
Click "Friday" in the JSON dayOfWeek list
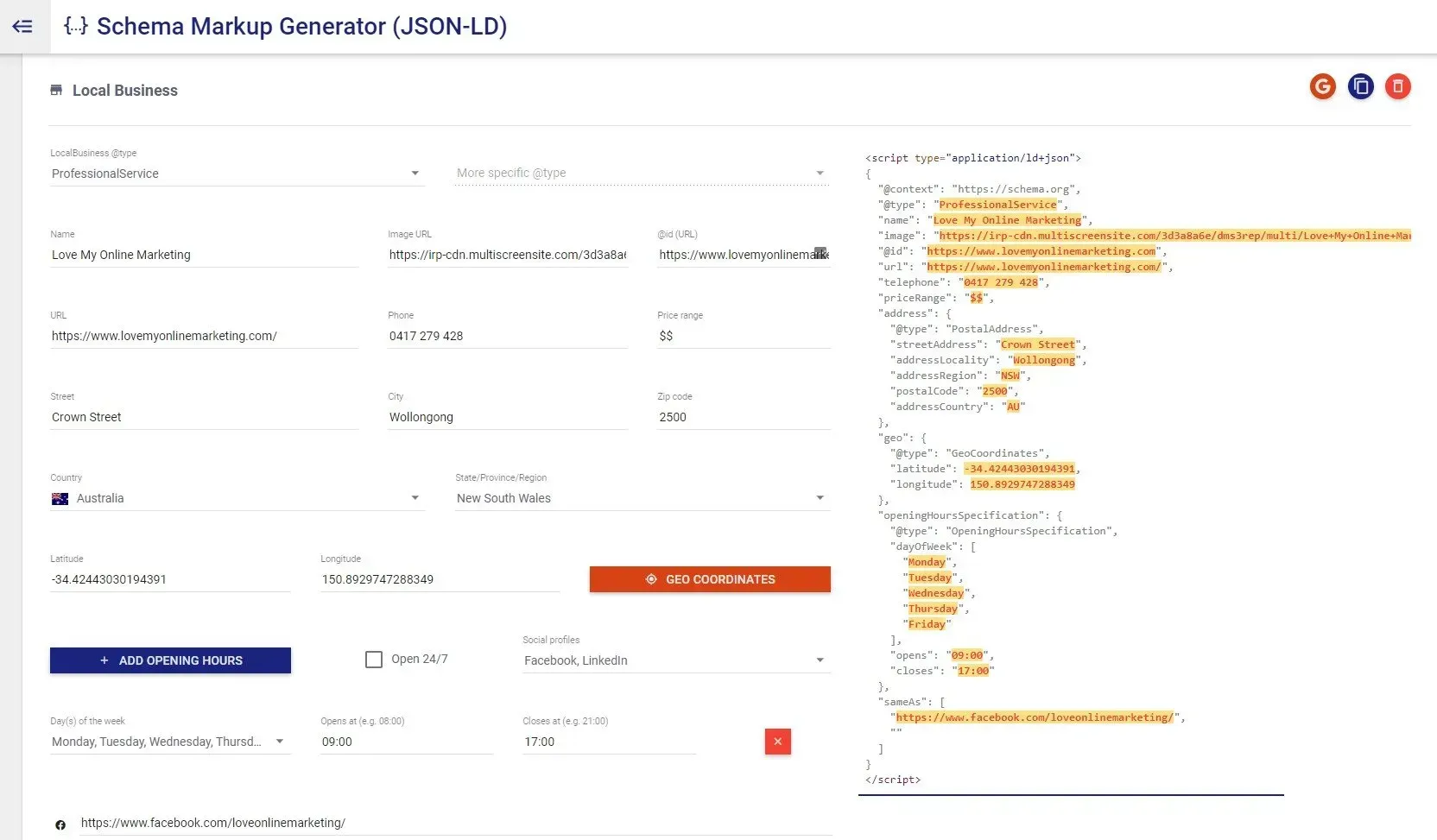coord(927,624)
